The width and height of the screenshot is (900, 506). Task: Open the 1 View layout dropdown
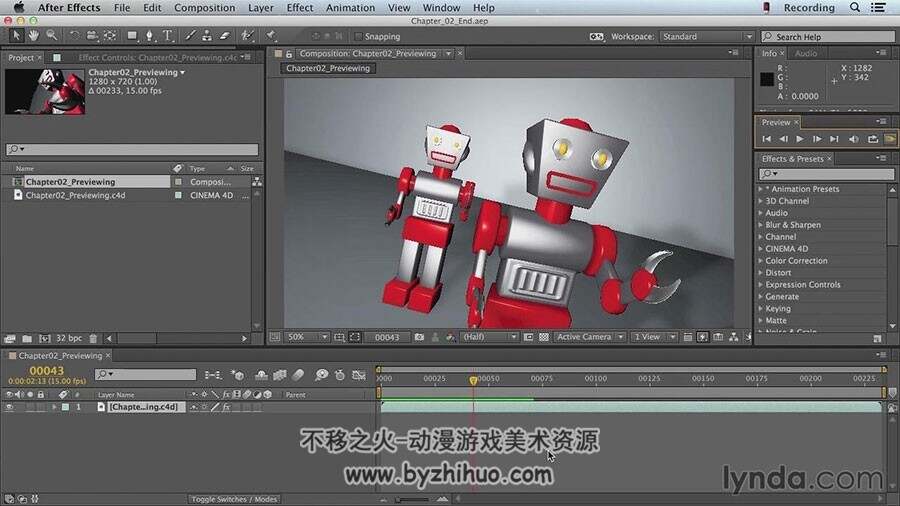coord(653,337)
